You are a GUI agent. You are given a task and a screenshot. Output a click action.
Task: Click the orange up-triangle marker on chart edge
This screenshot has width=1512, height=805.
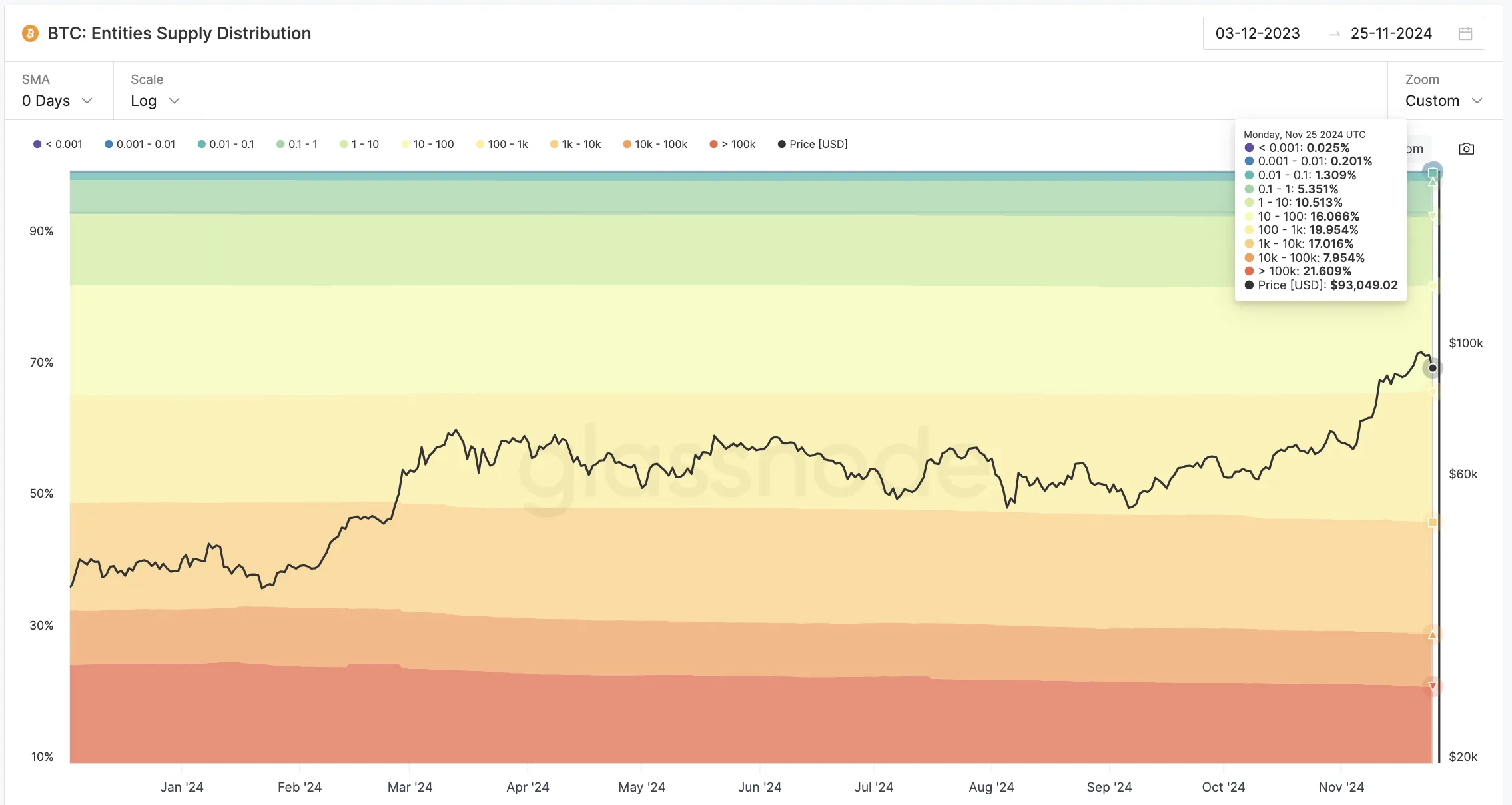pyautogui.click(x=1433, y=634)
